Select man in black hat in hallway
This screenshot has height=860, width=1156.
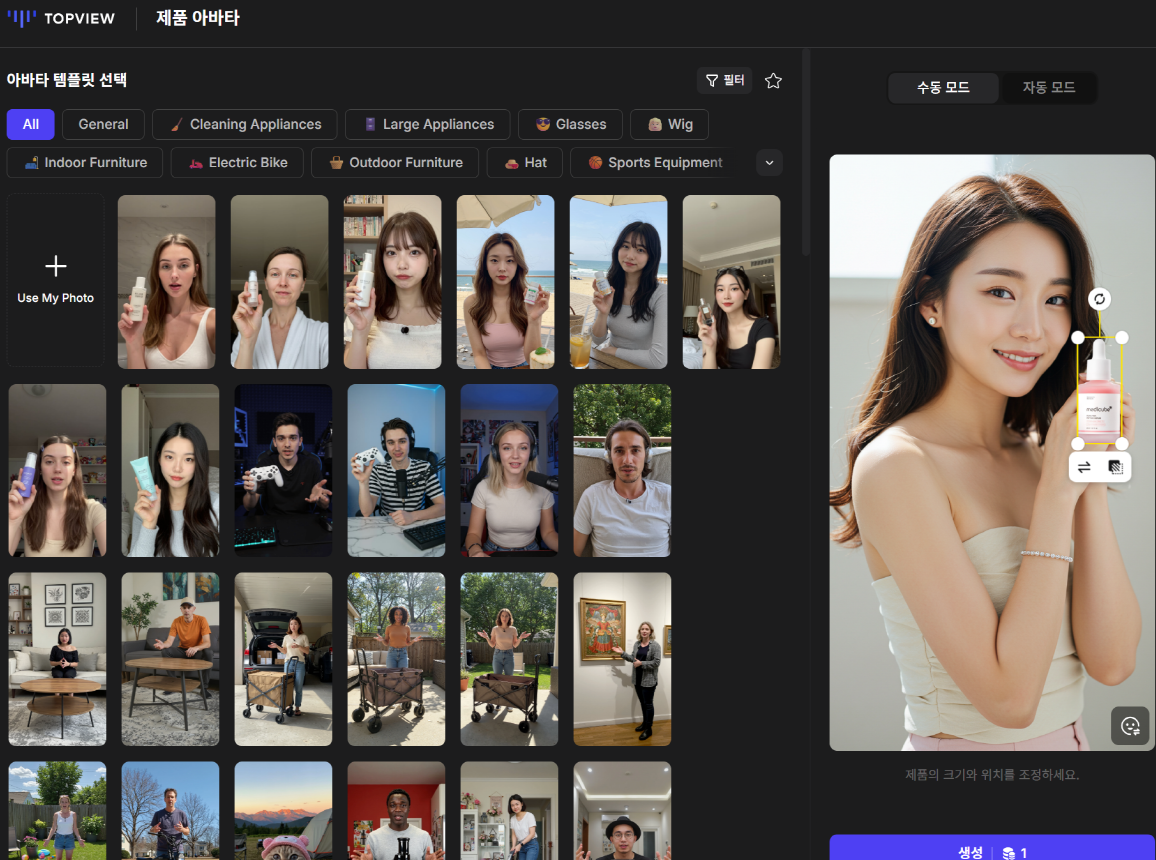click(622, 811)
